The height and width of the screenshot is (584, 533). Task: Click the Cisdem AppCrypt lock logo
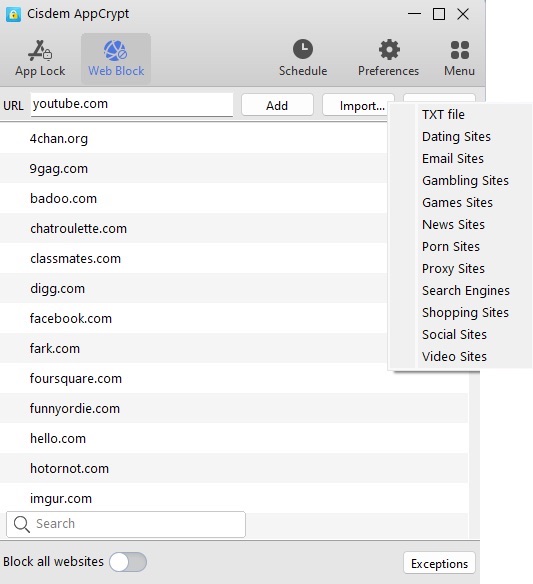point(13,15)
